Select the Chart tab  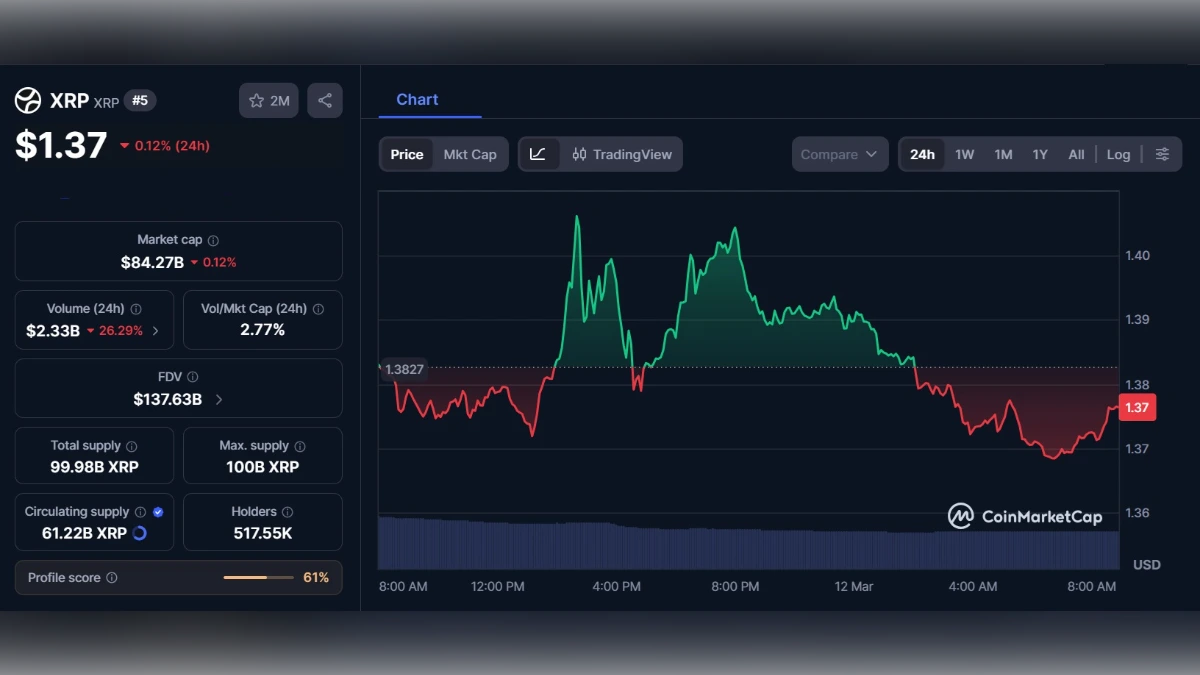click(x=417, y=99)
